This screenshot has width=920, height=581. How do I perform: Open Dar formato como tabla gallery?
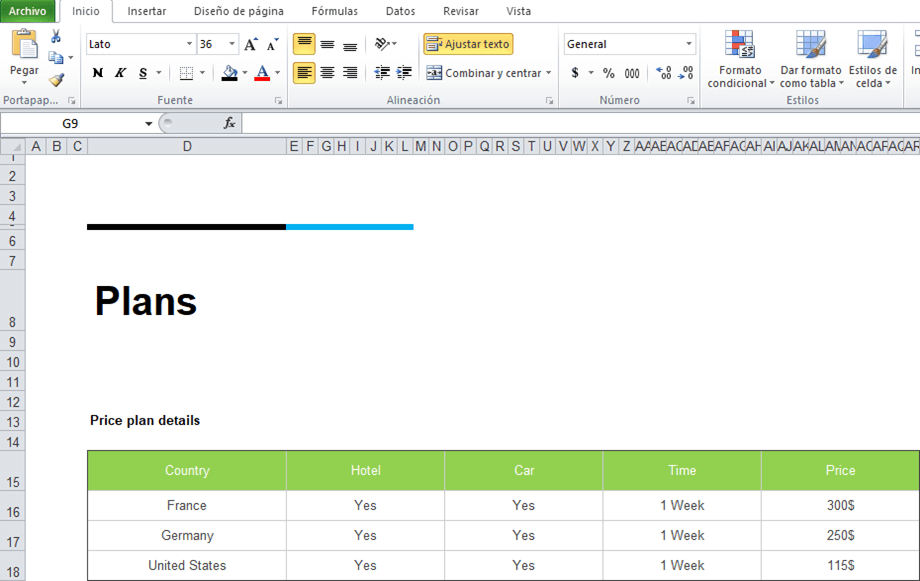click(x=811, y=59)
